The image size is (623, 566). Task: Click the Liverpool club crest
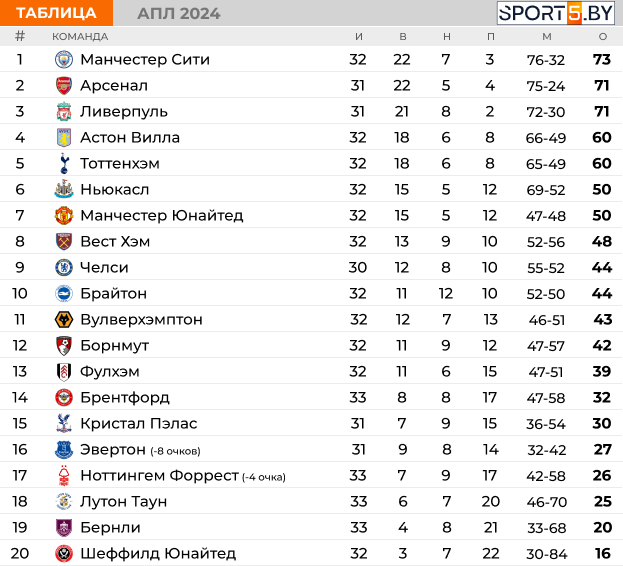click(64, 111)
